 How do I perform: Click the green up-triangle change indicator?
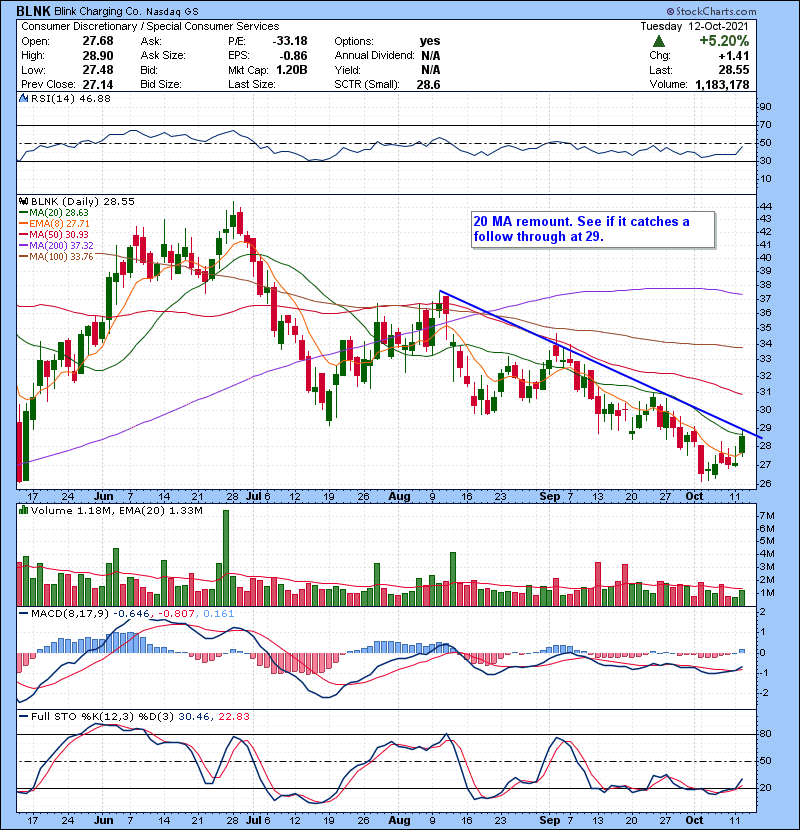[659, 41]
